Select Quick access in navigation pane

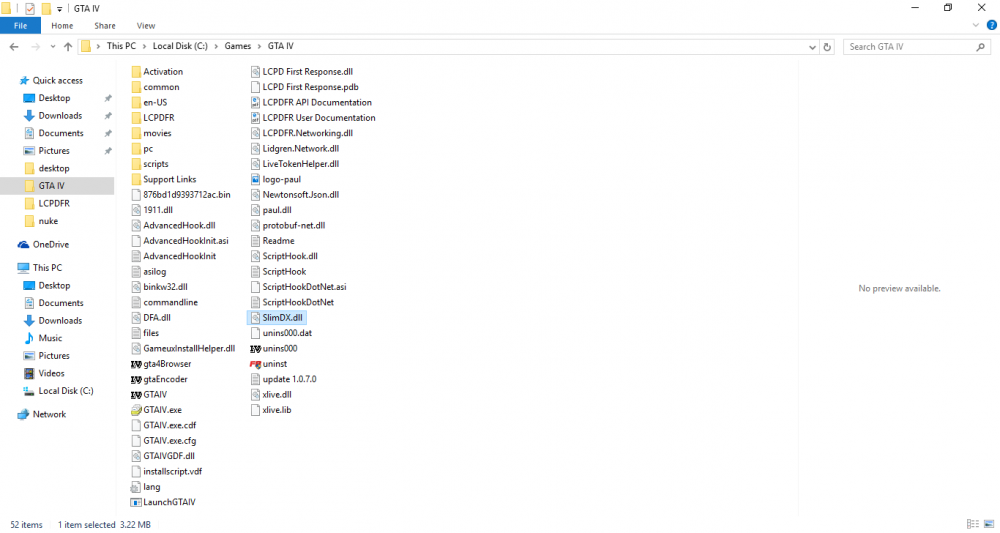[x=57, y=80]
